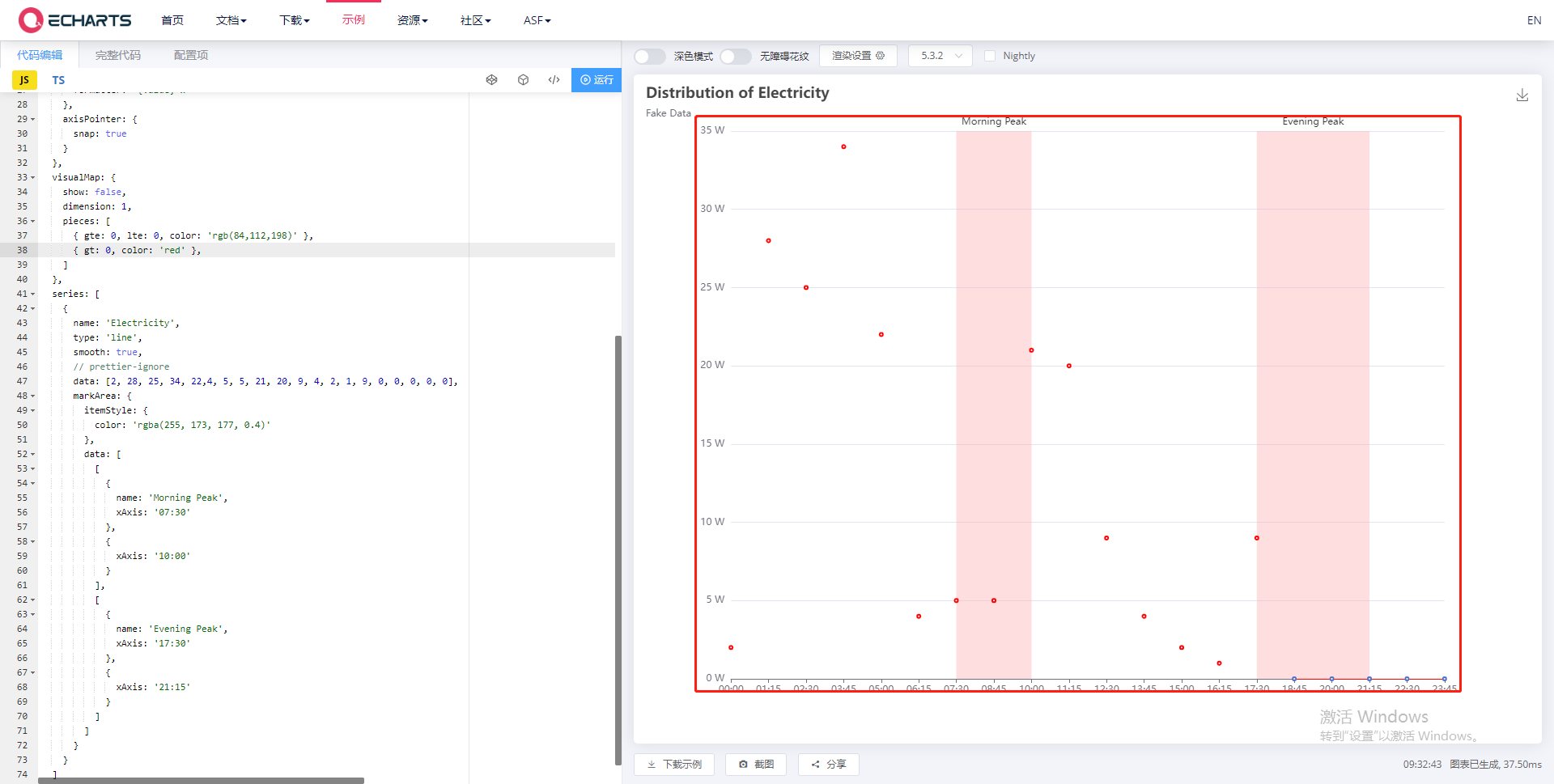
Task: Click the Morning Peak shaded area
Action: pos(994,405)
